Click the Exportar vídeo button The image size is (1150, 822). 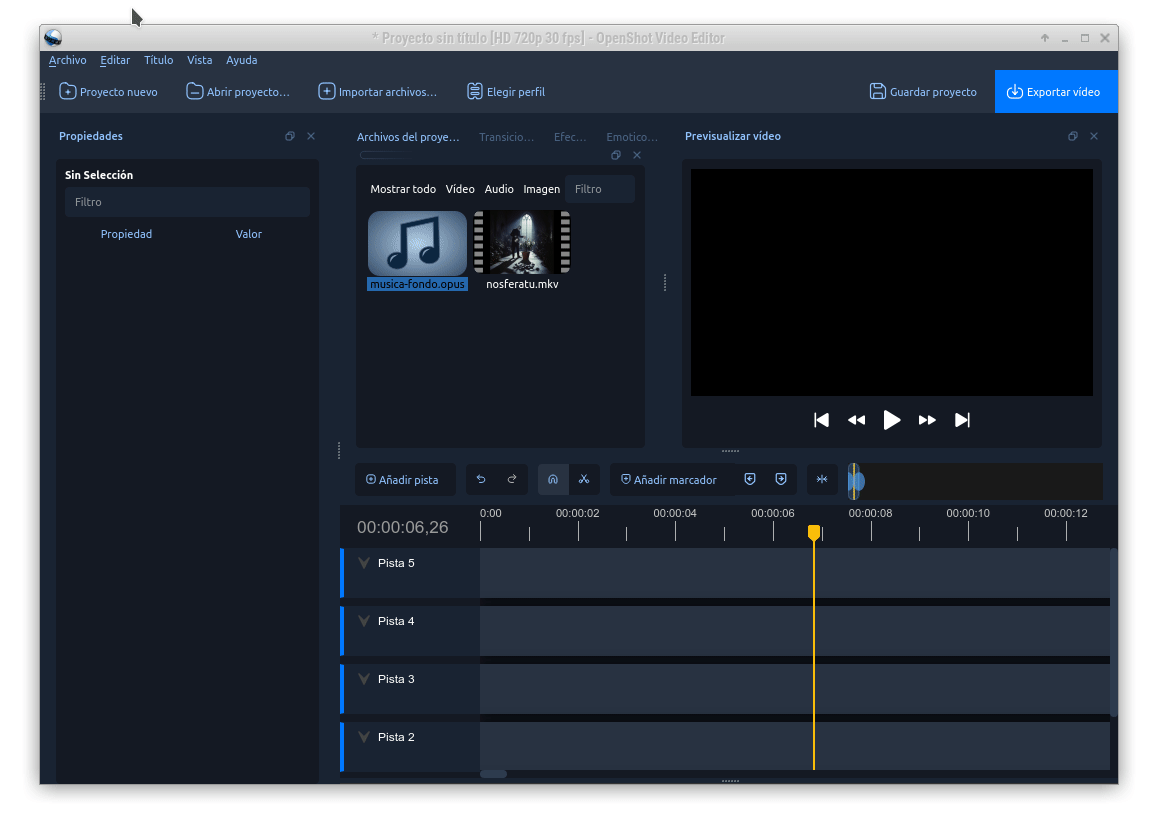click(1055, 92)
